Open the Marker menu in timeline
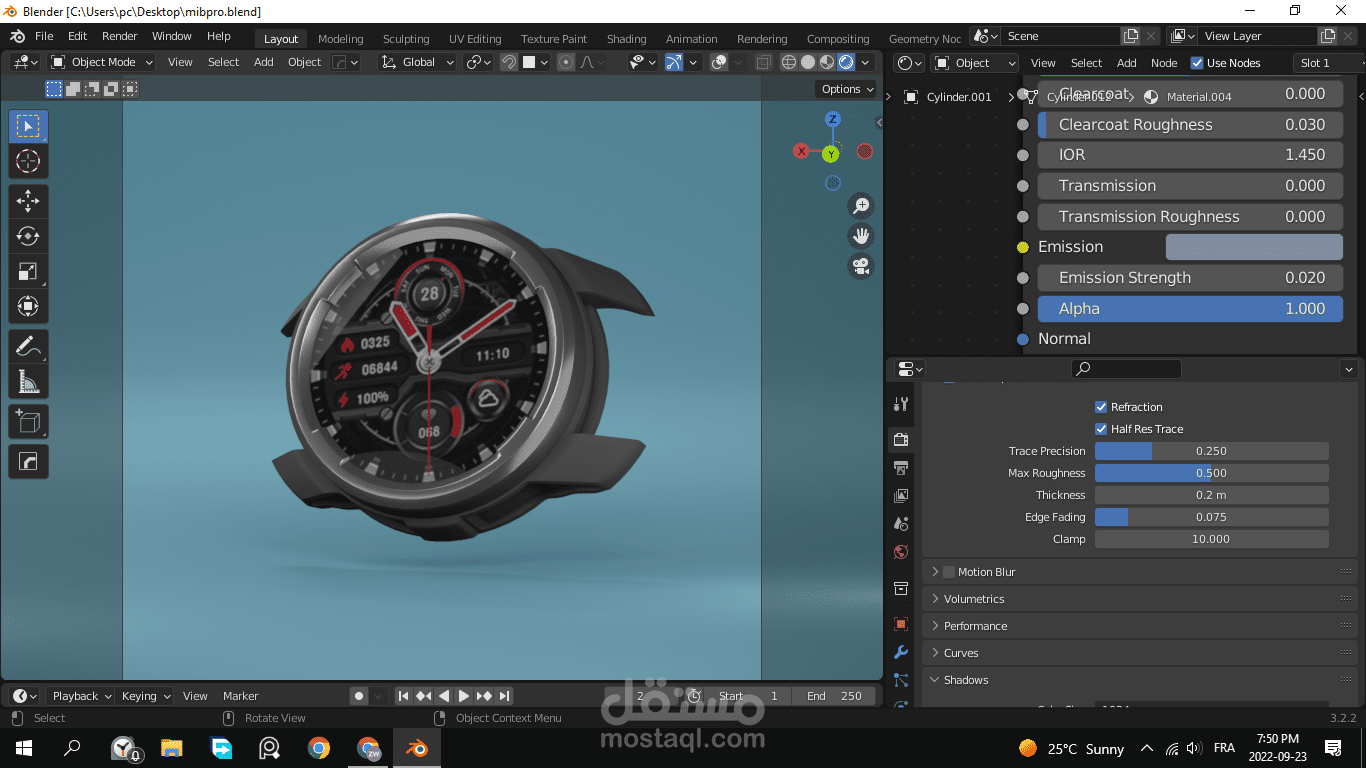Screen dimensions: 1366x768 pyautogui.click(x=240, y=696)
